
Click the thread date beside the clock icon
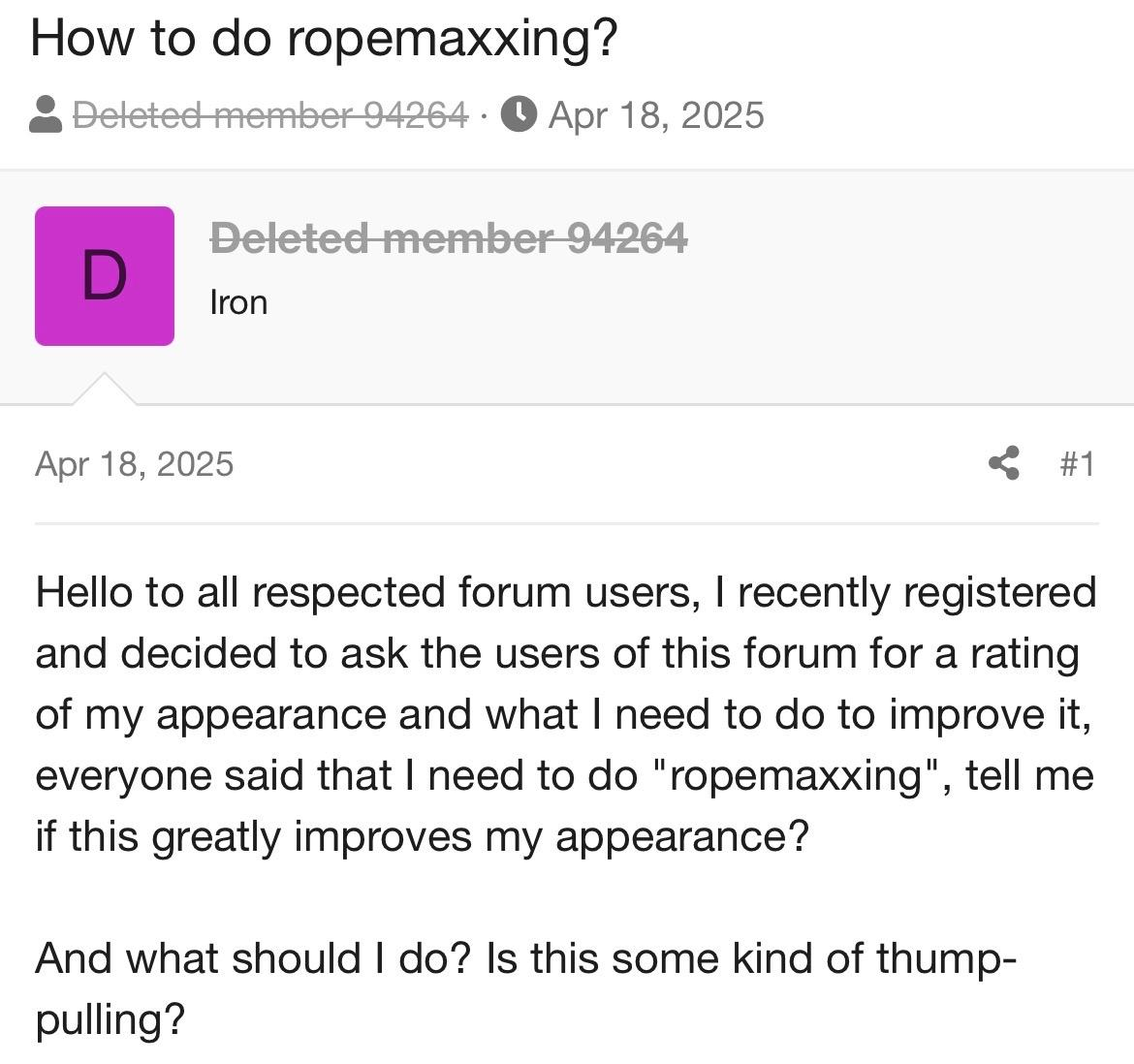tap(656, 114)
